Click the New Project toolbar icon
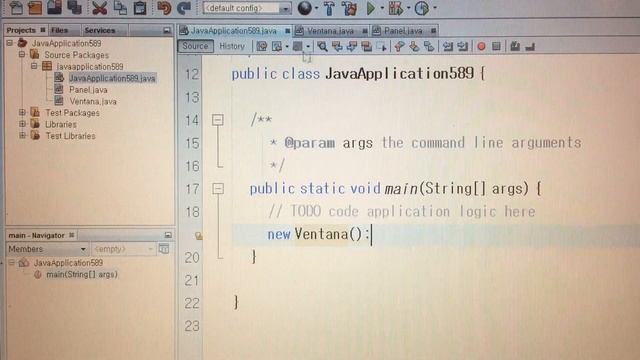Image resolution: width=640 pixels, height=360 pixels. coord(35,7)
